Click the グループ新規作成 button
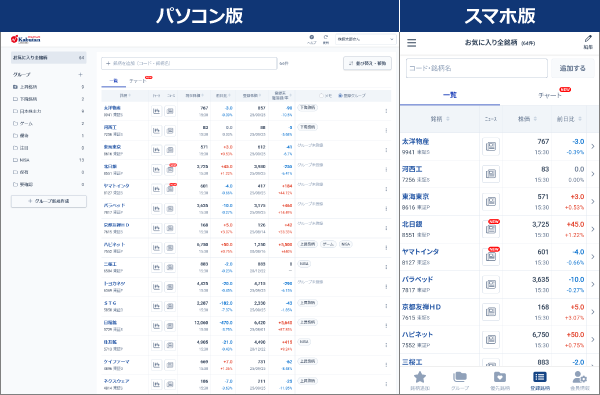Screen dimensions: 600x395 [x=49, y=201]
